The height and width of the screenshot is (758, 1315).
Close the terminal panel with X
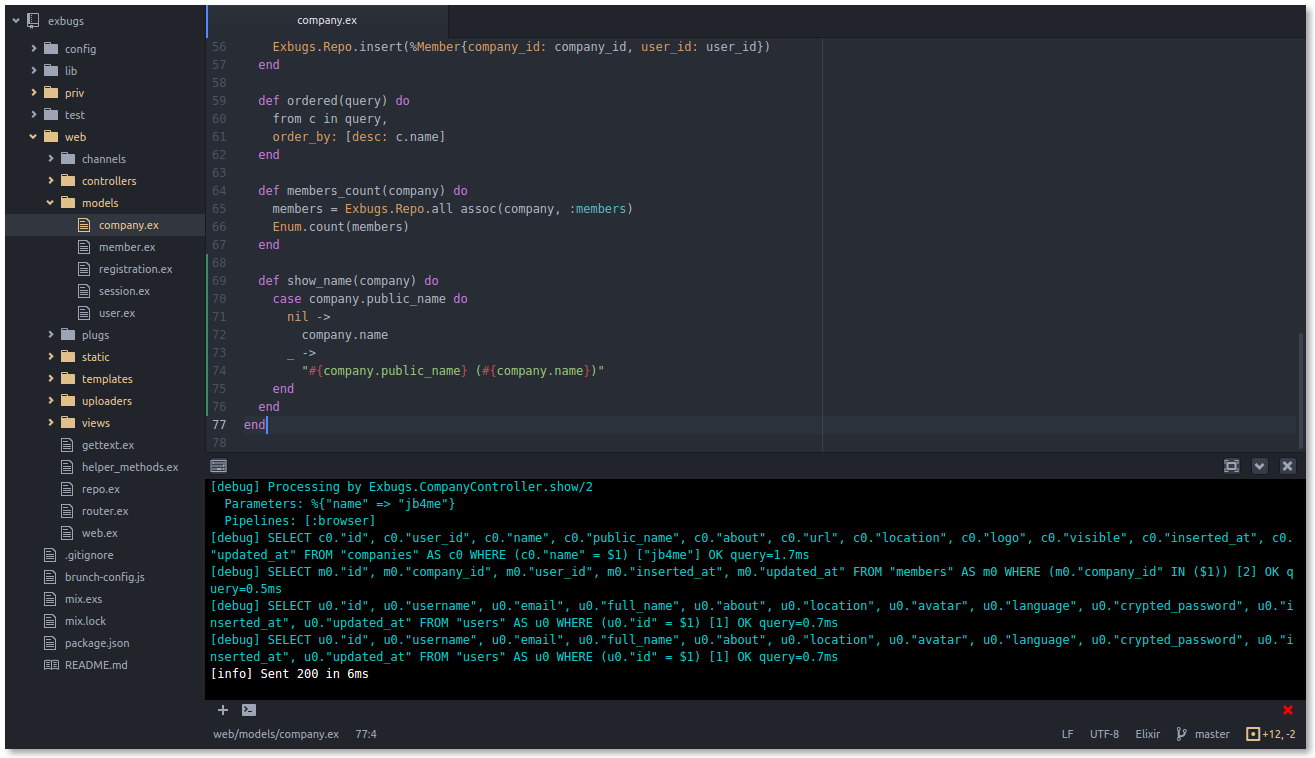pyautogui.click(x=1288, y=466)
